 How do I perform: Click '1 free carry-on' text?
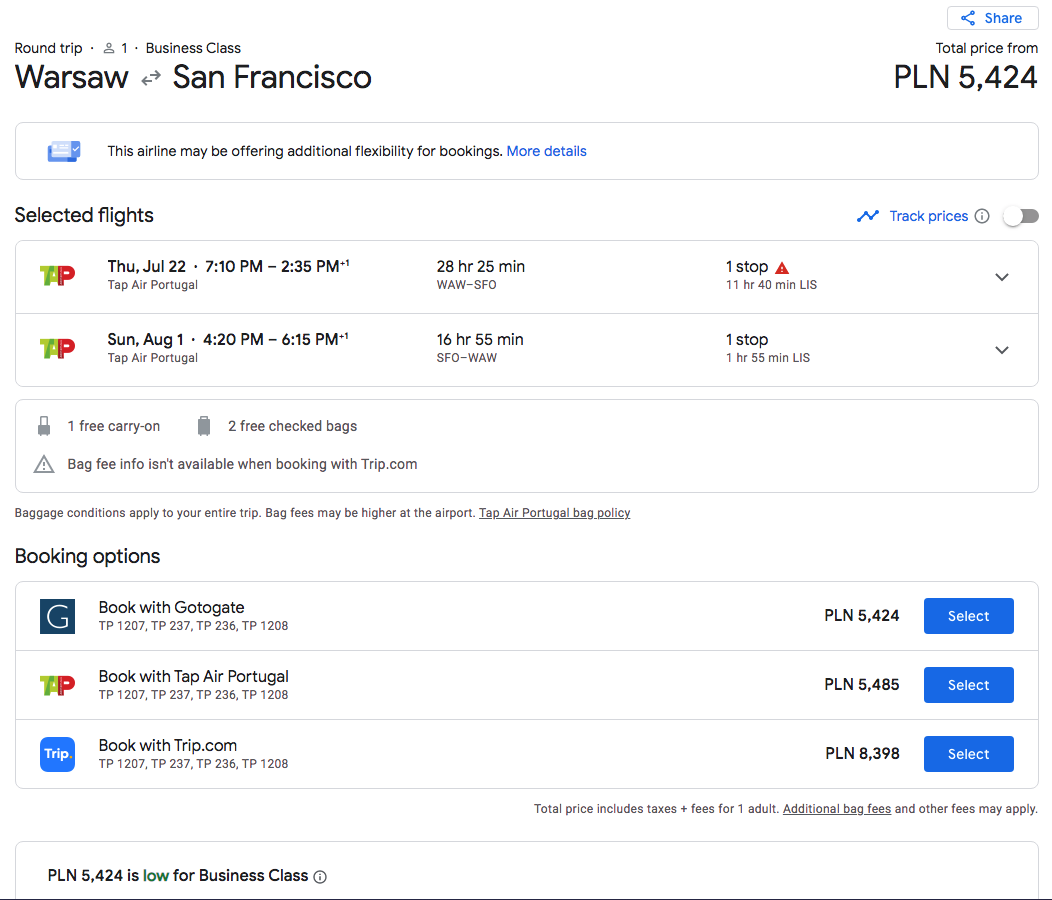pos(113,426)
